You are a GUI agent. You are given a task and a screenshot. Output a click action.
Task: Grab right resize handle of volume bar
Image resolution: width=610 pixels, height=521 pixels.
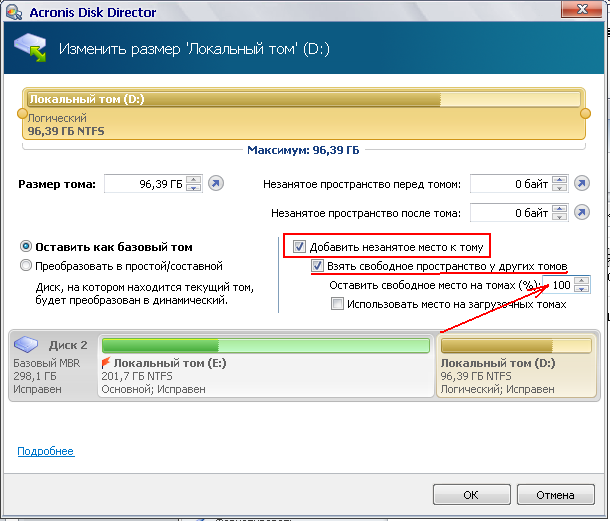[585, 114]
